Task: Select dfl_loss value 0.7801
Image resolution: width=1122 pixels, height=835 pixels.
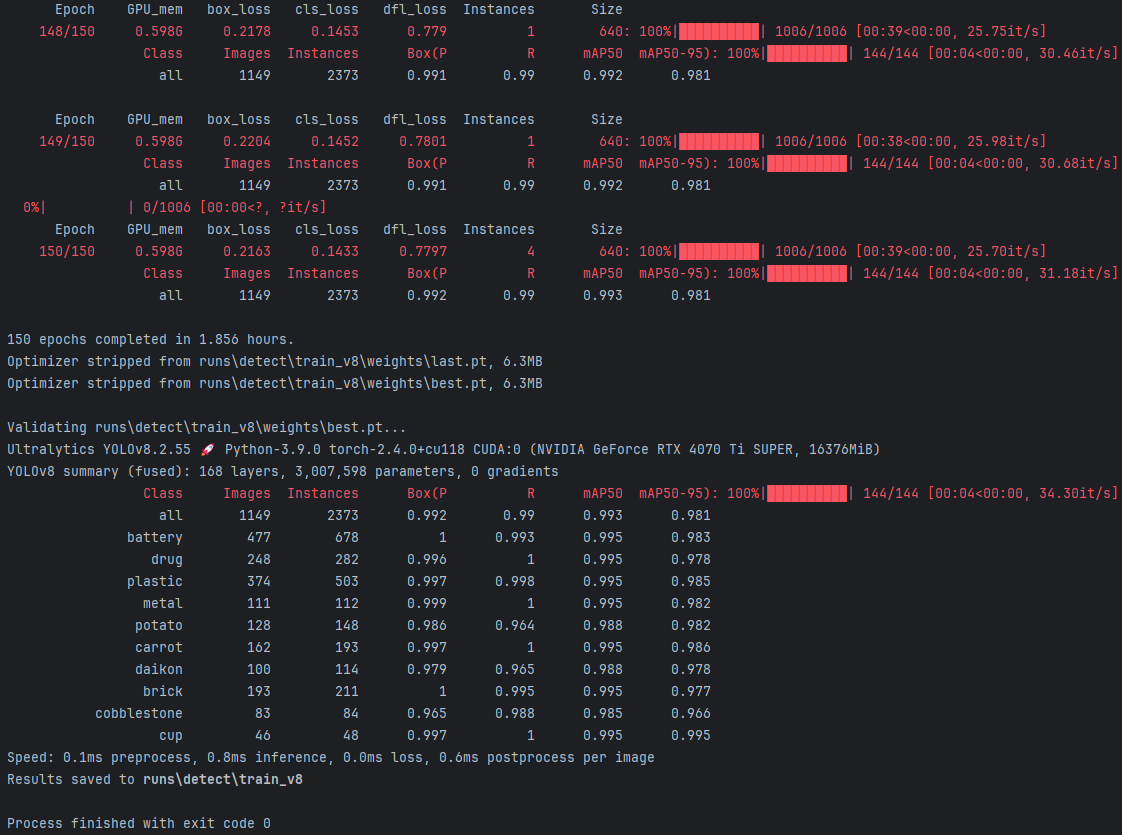Action: pos(423,142)
